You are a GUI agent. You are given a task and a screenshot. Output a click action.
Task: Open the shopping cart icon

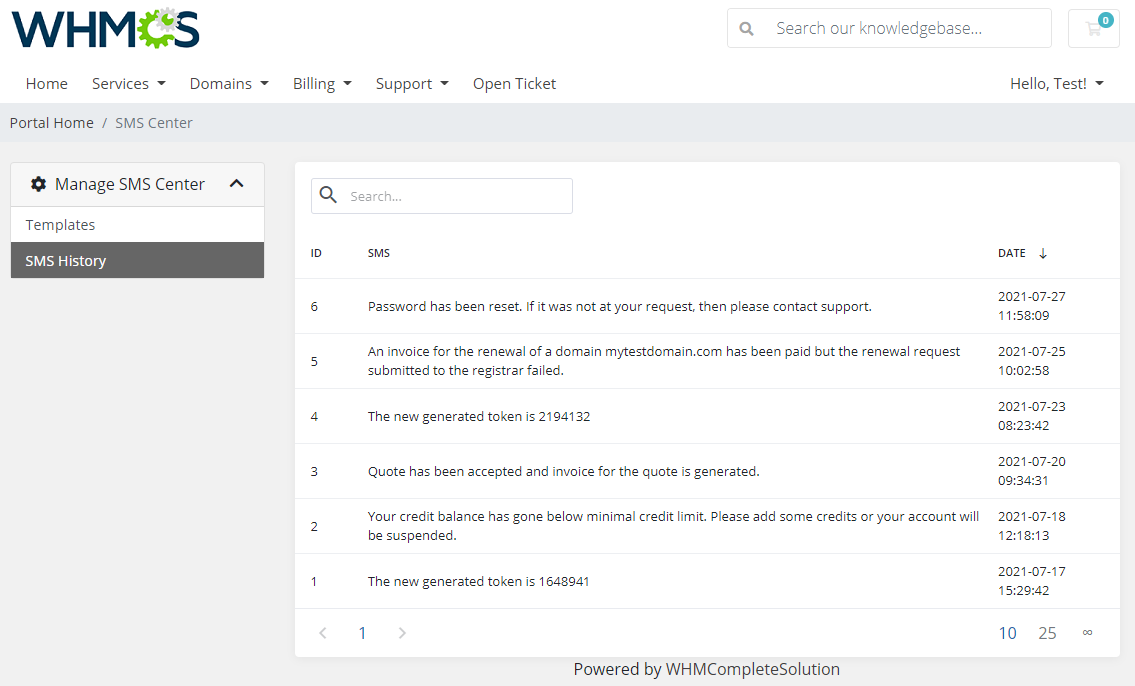(x=1093, y=28)
